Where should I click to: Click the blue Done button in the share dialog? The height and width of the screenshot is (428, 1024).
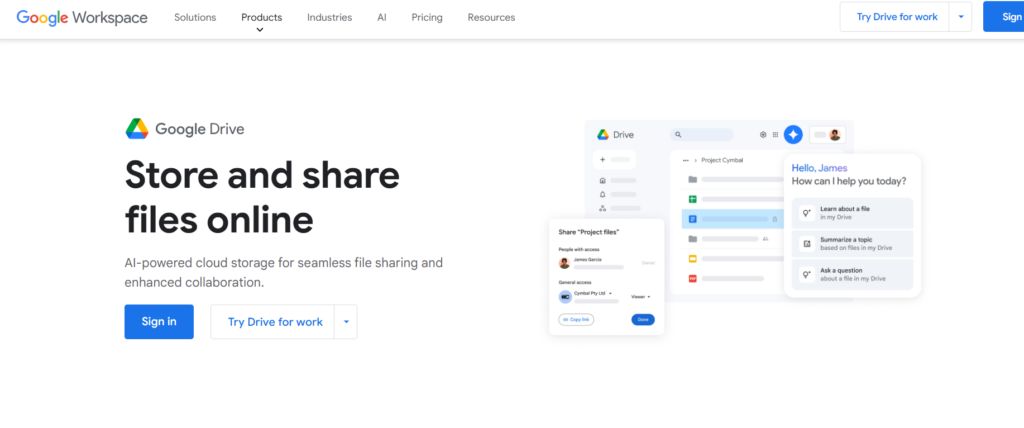tap(643, 320)
